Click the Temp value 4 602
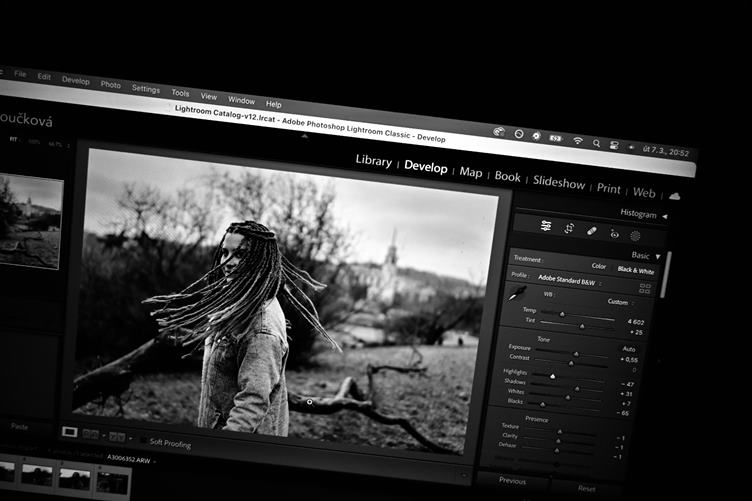The image size is (752, 501). tap(635, 322)
